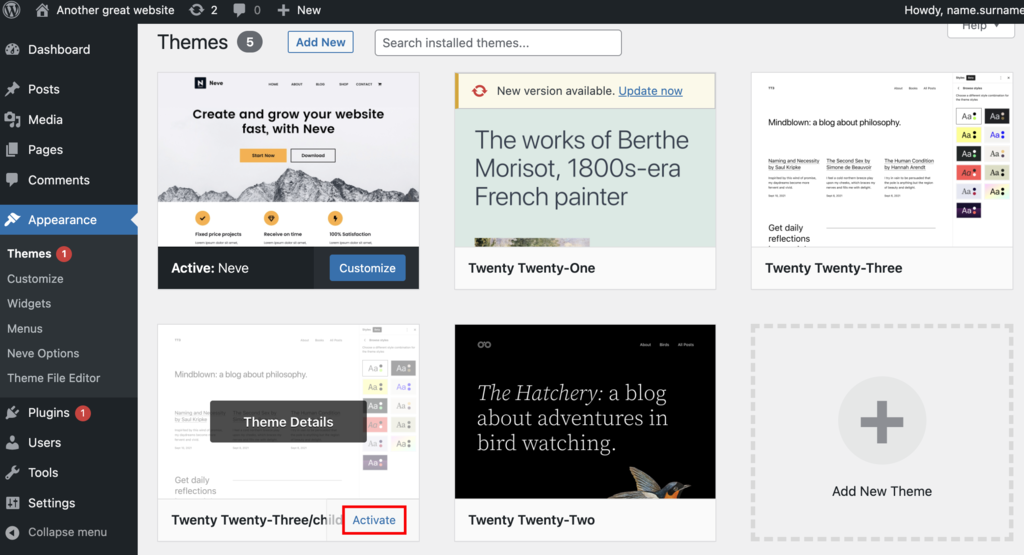Screen dimensions: 1024x555
Task: Open the updates icon showing 2
Action: pos(203,10)
